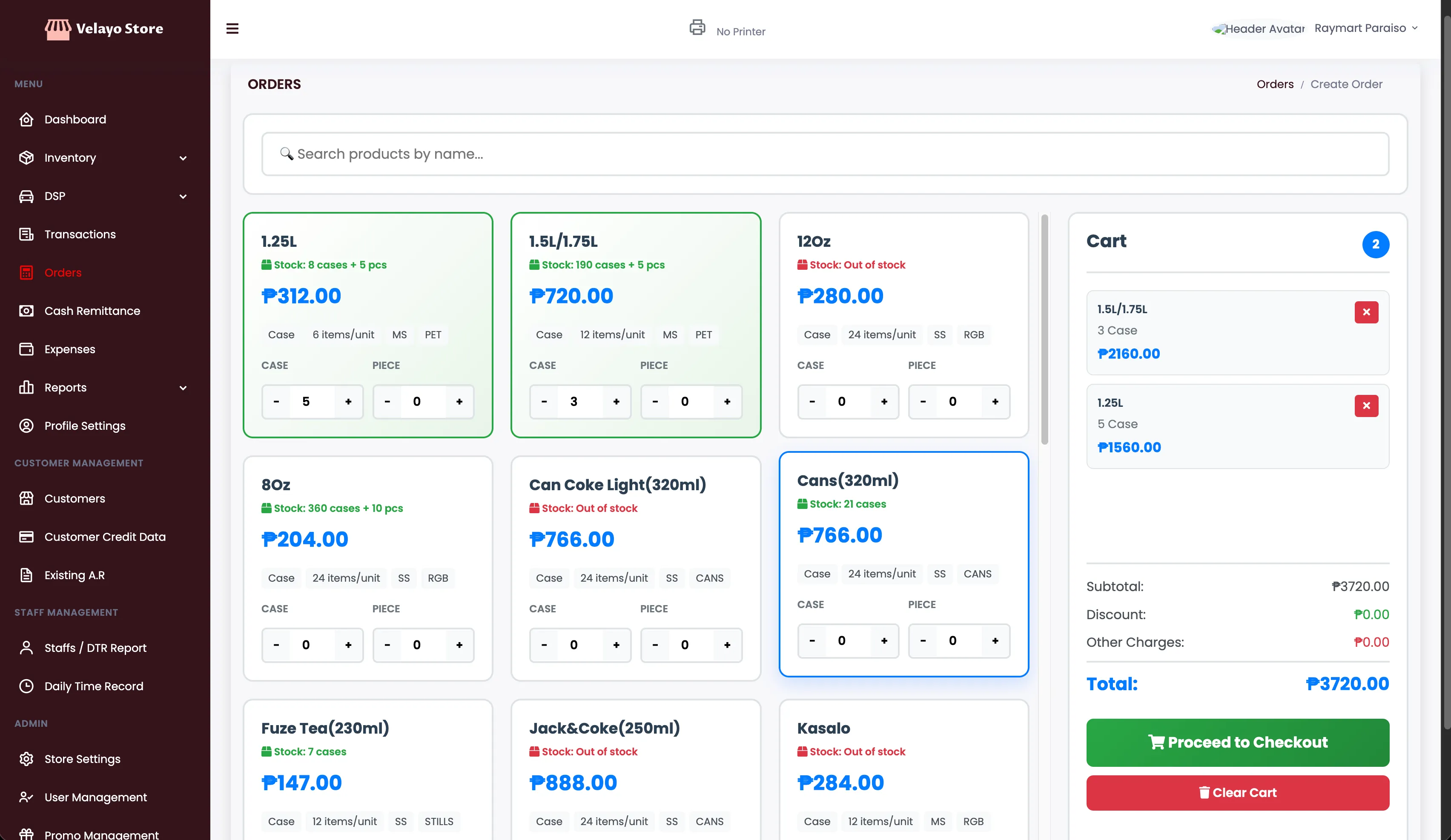Increase 1.25L case quantity

pos(348,402)
